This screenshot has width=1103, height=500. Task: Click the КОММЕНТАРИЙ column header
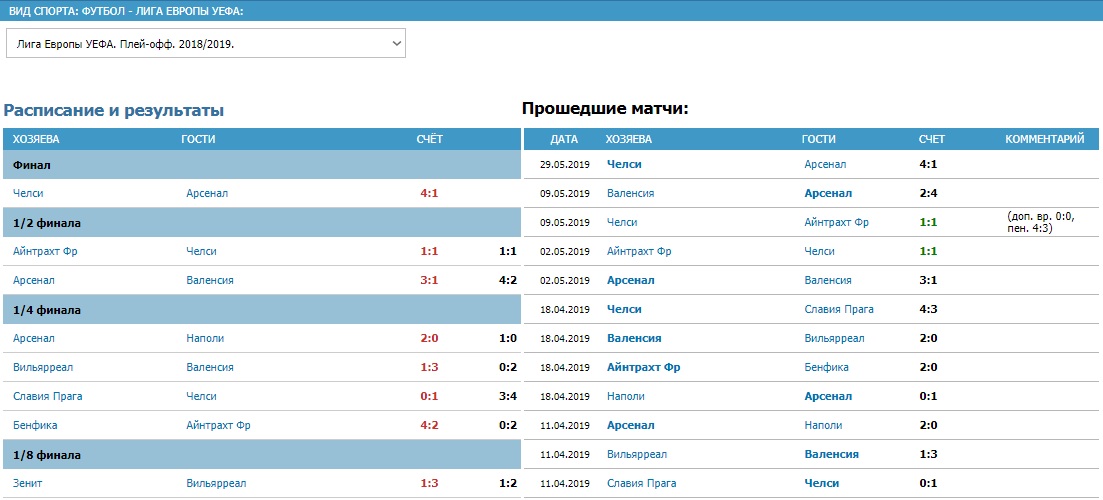1045,139
